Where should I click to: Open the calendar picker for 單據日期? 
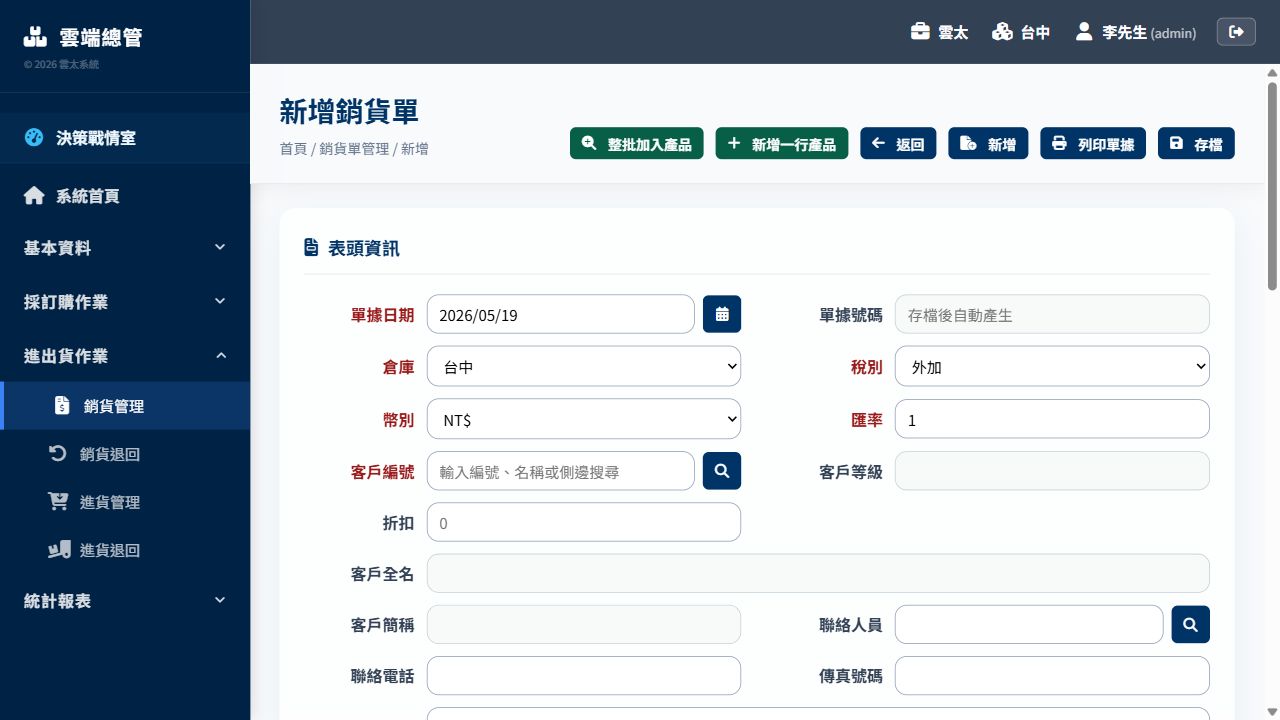click(722, 314)
